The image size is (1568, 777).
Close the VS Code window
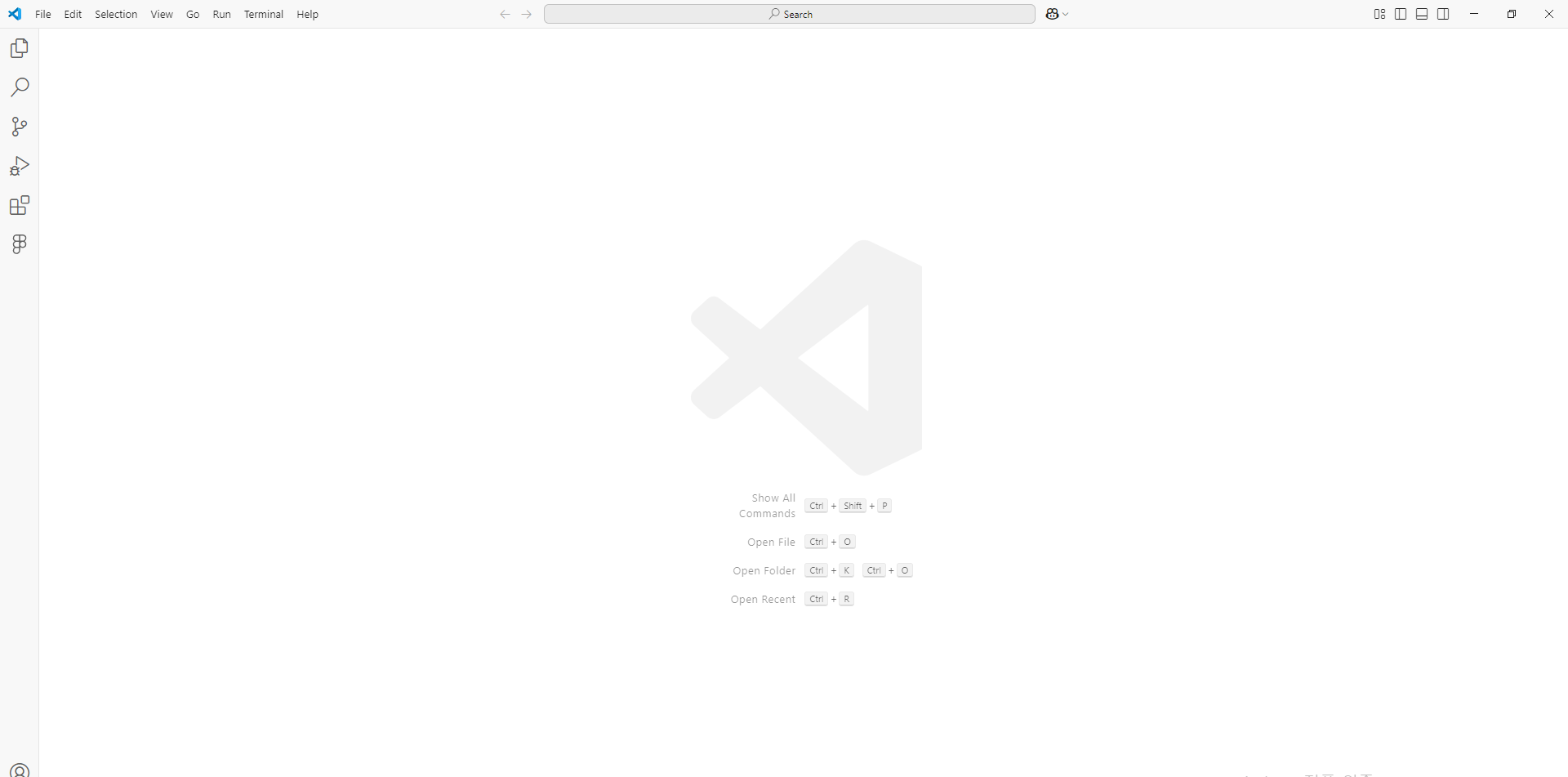click(x=1549, y=14)
